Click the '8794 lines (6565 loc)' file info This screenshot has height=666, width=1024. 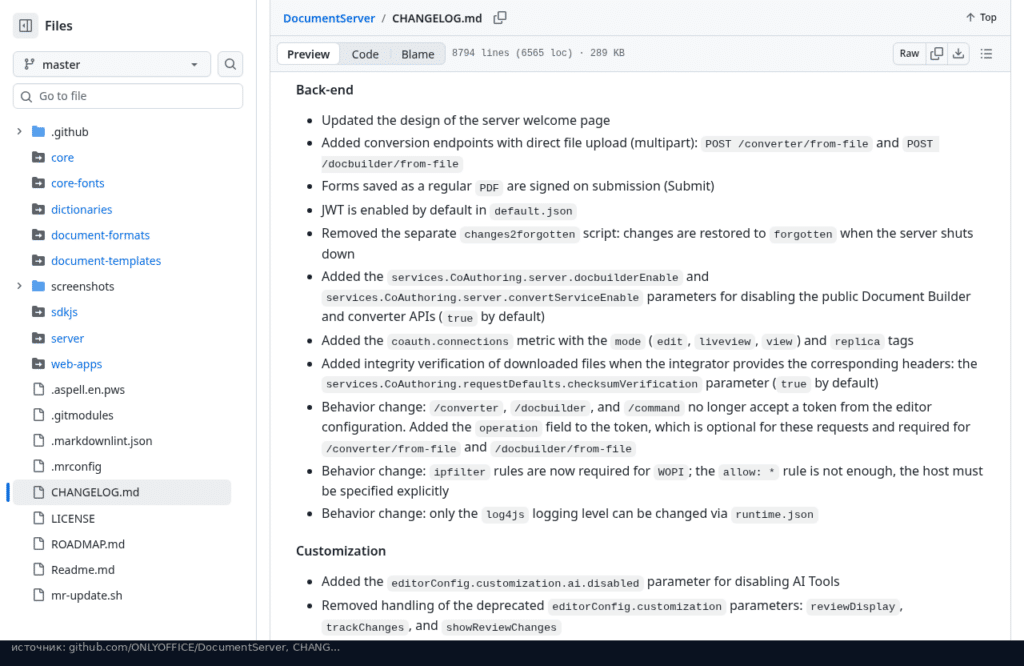click(512, 53)
